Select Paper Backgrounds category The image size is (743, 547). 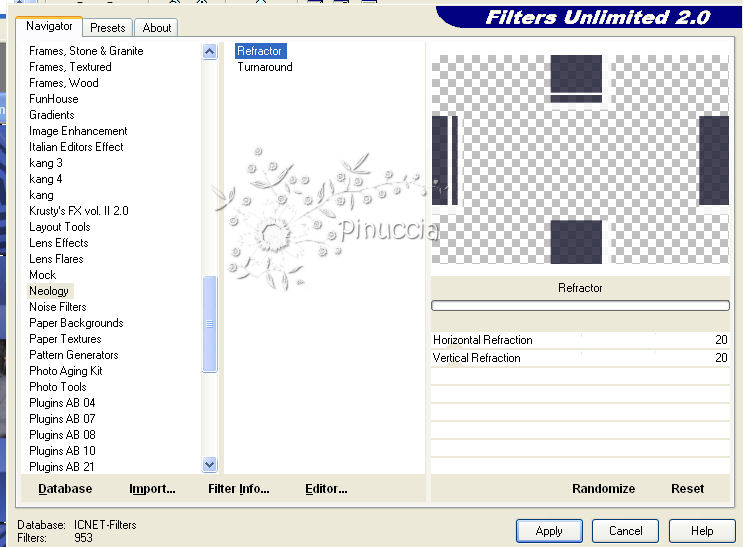click(x=76, y=323)
